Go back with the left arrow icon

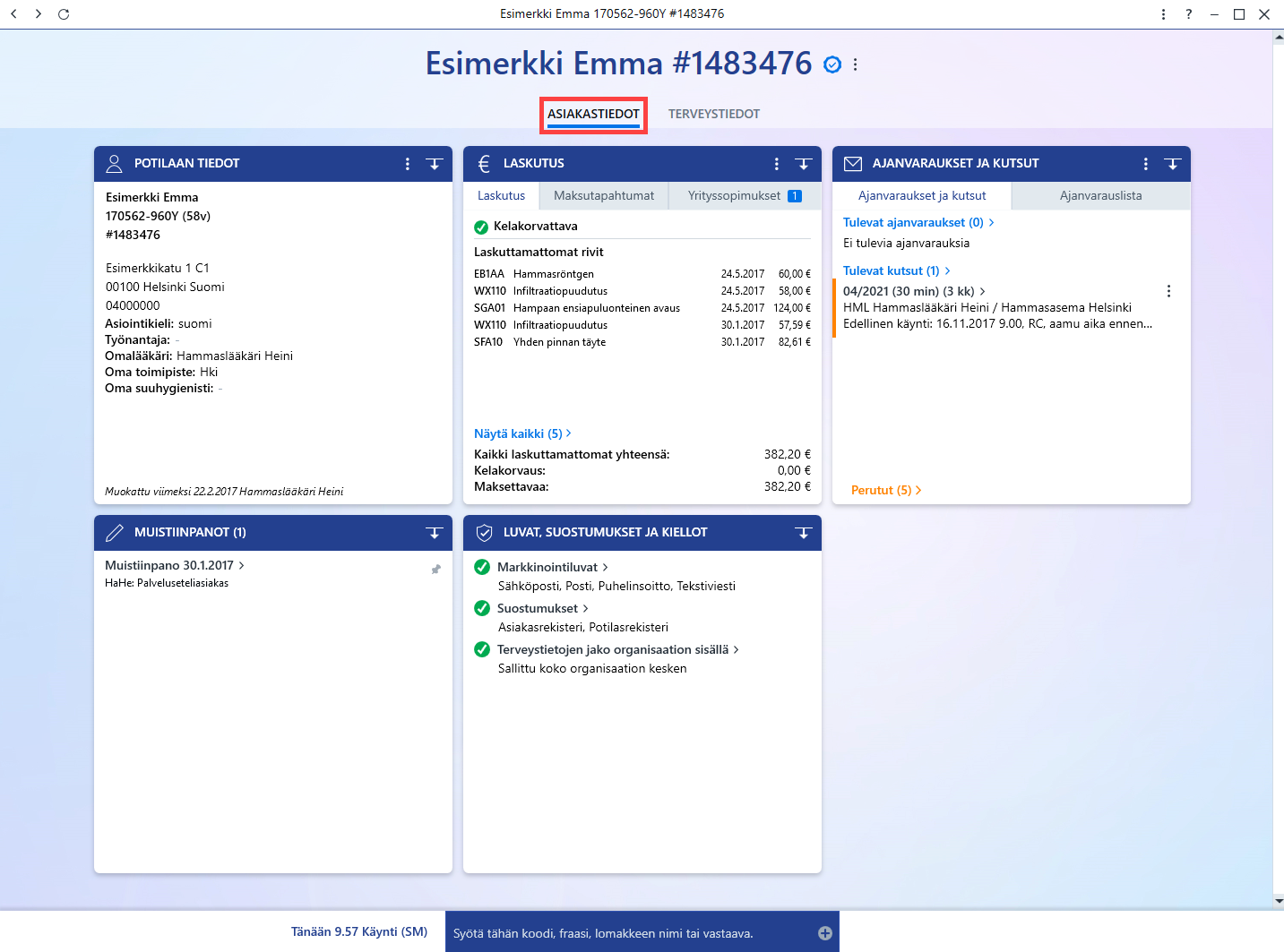point(13,14)
